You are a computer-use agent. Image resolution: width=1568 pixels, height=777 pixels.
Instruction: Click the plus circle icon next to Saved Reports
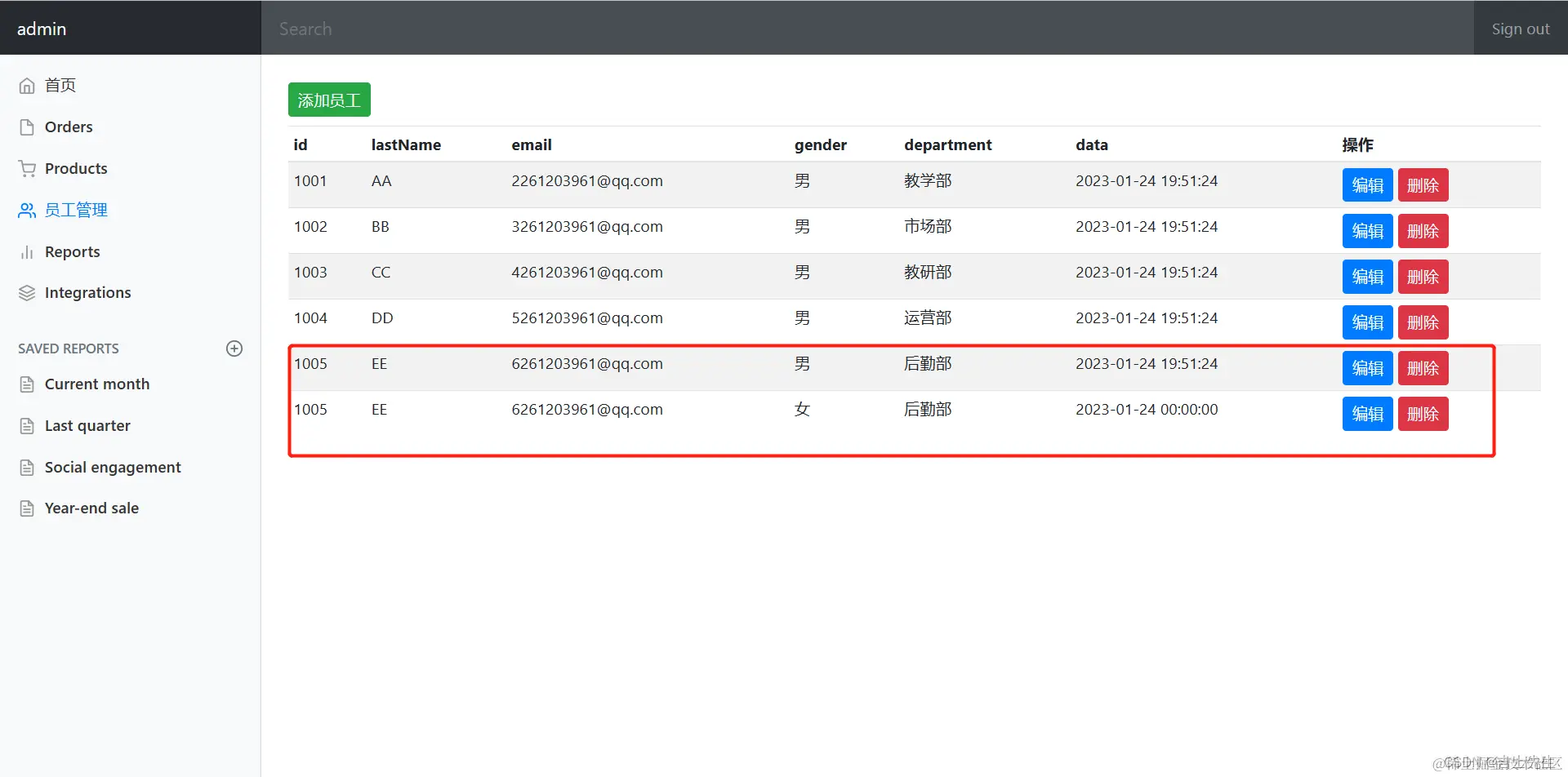pyautogui.click(x=234, y=349)
